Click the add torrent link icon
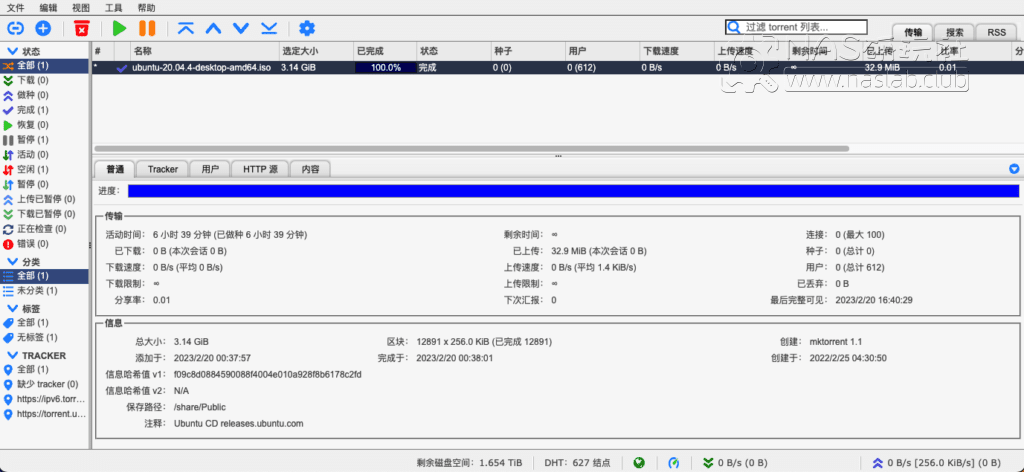This screenshot has height=472, width=1024. (x=15, y=28)
